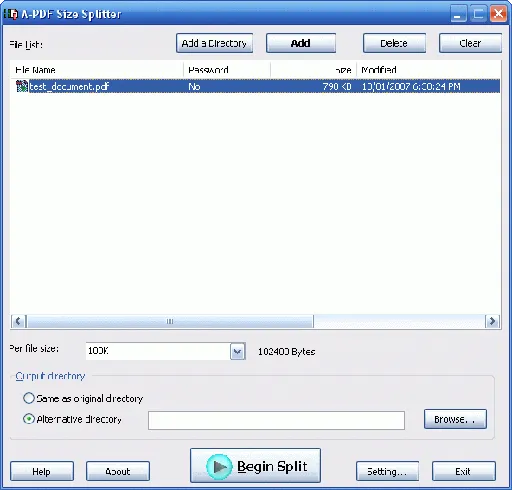The image size is (512, 490).
Task: Sort by Size column header
Action: coord(313,69)
